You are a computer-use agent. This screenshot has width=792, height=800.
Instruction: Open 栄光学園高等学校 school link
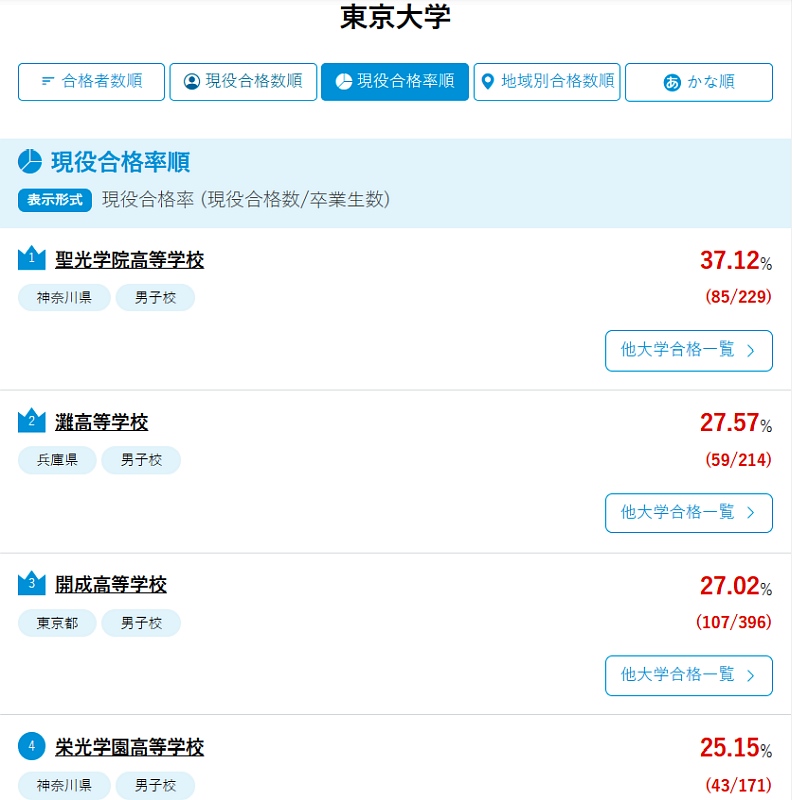[x=129, y=747]
